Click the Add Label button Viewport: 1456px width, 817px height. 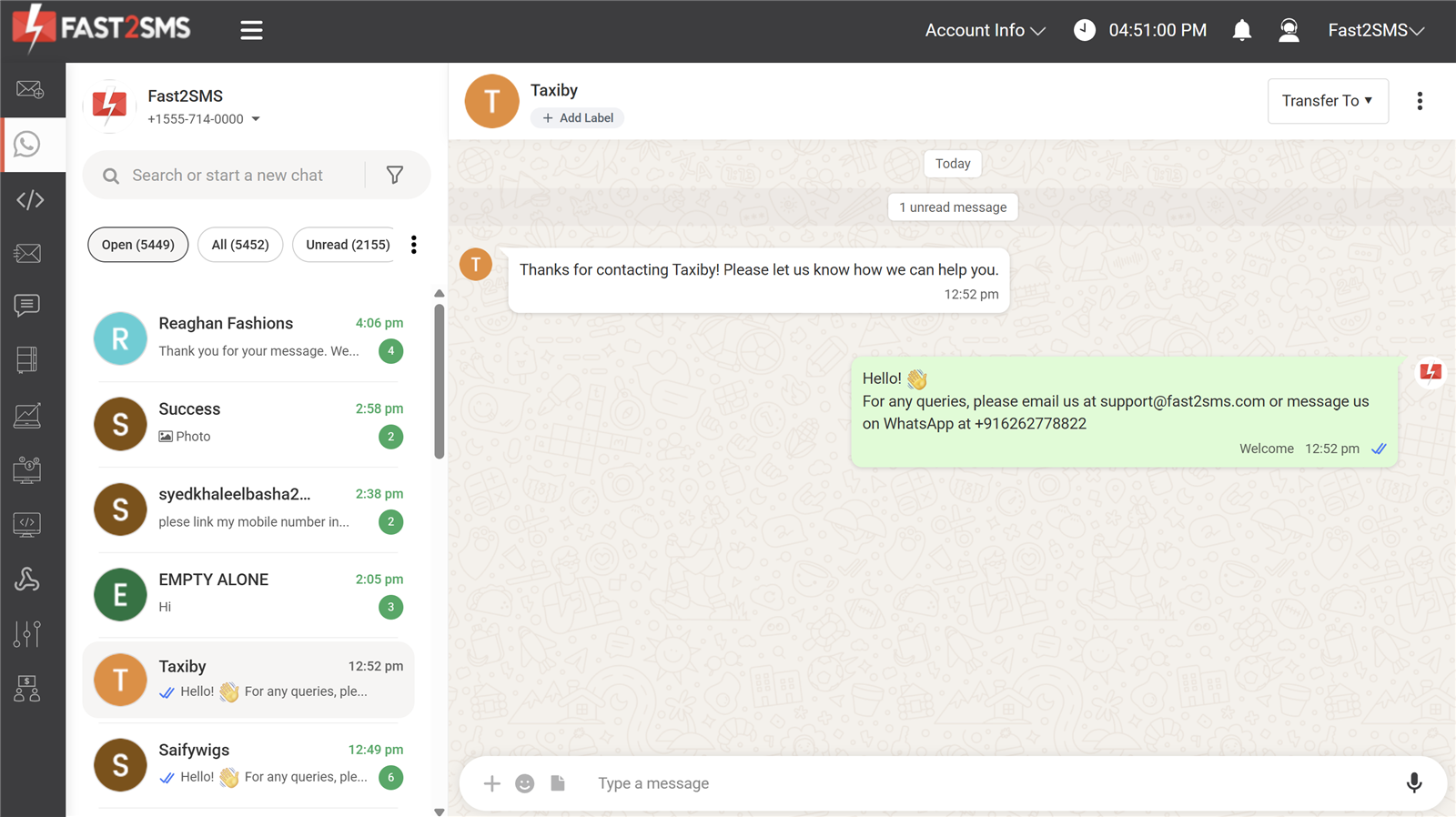click(x=577, y=118)
